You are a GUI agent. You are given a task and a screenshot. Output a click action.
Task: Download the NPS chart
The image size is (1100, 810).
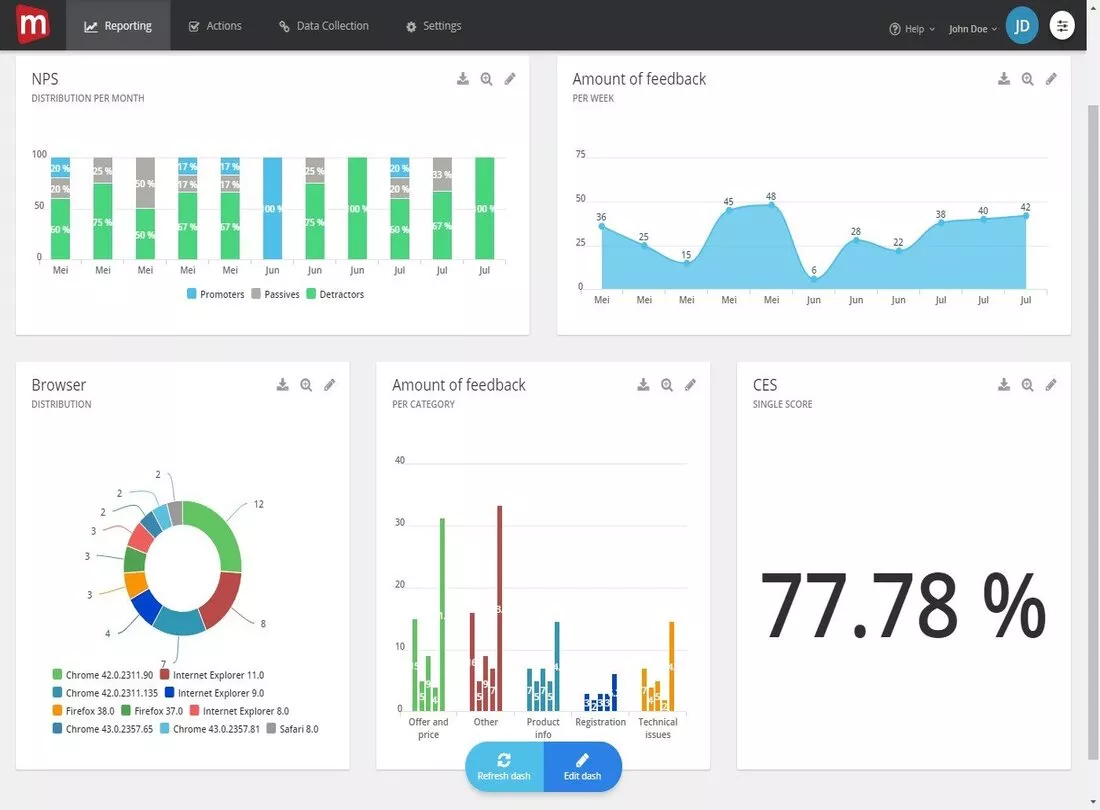pos(463,79)
